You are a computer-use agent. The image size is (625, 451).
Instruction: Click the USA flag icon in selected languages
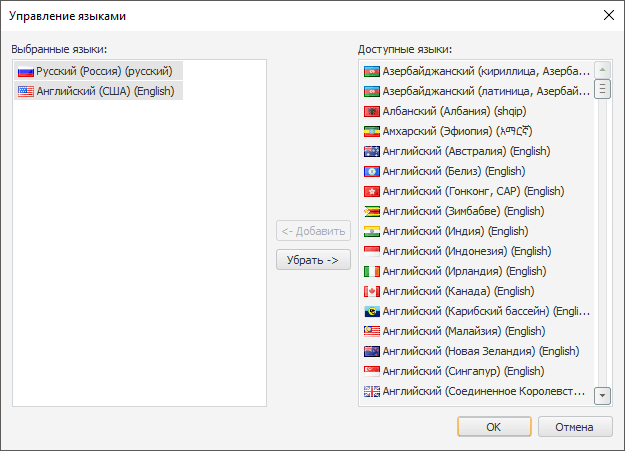point(26,91)
